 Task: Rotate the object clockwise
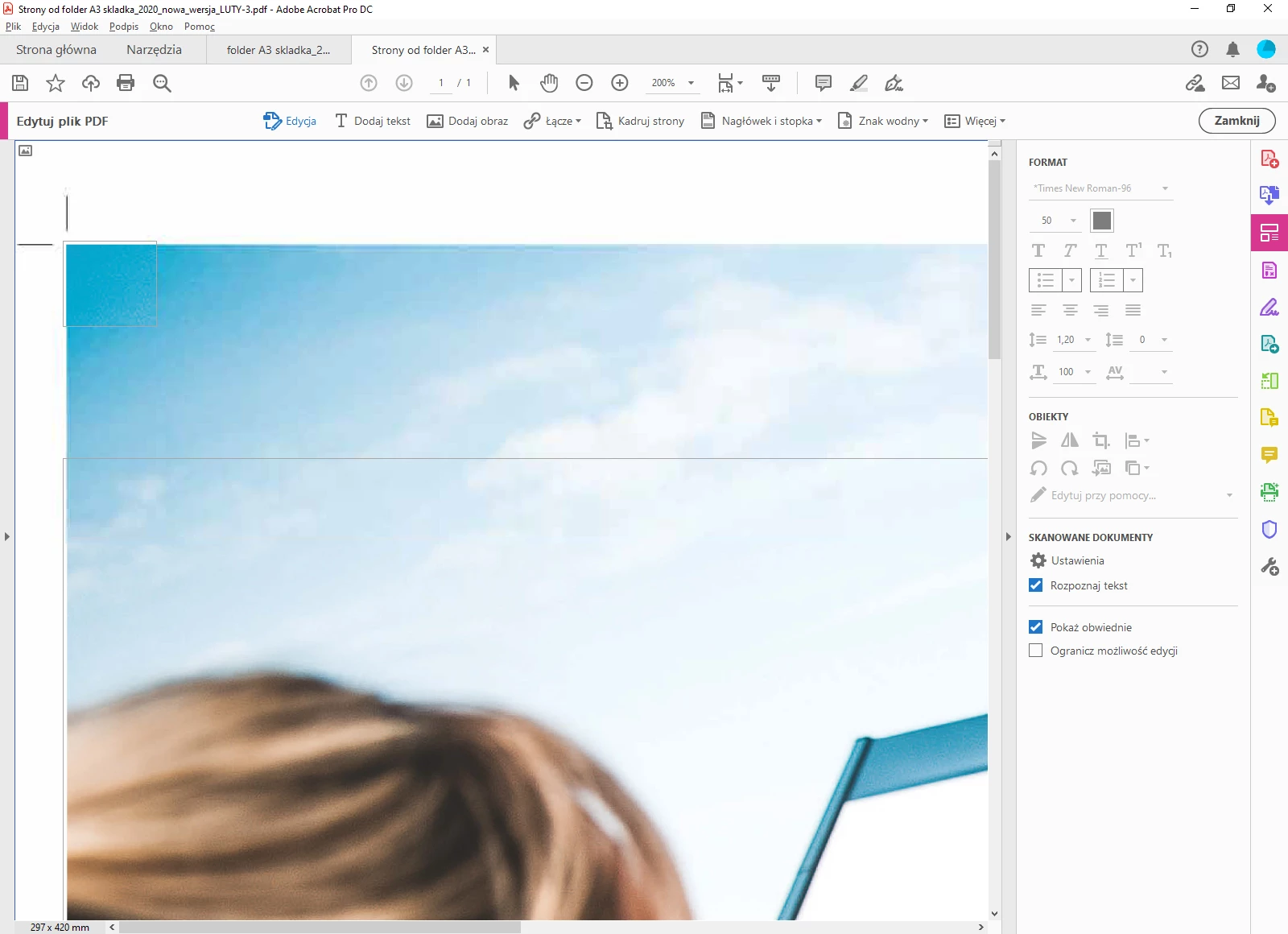point(1070,468)
